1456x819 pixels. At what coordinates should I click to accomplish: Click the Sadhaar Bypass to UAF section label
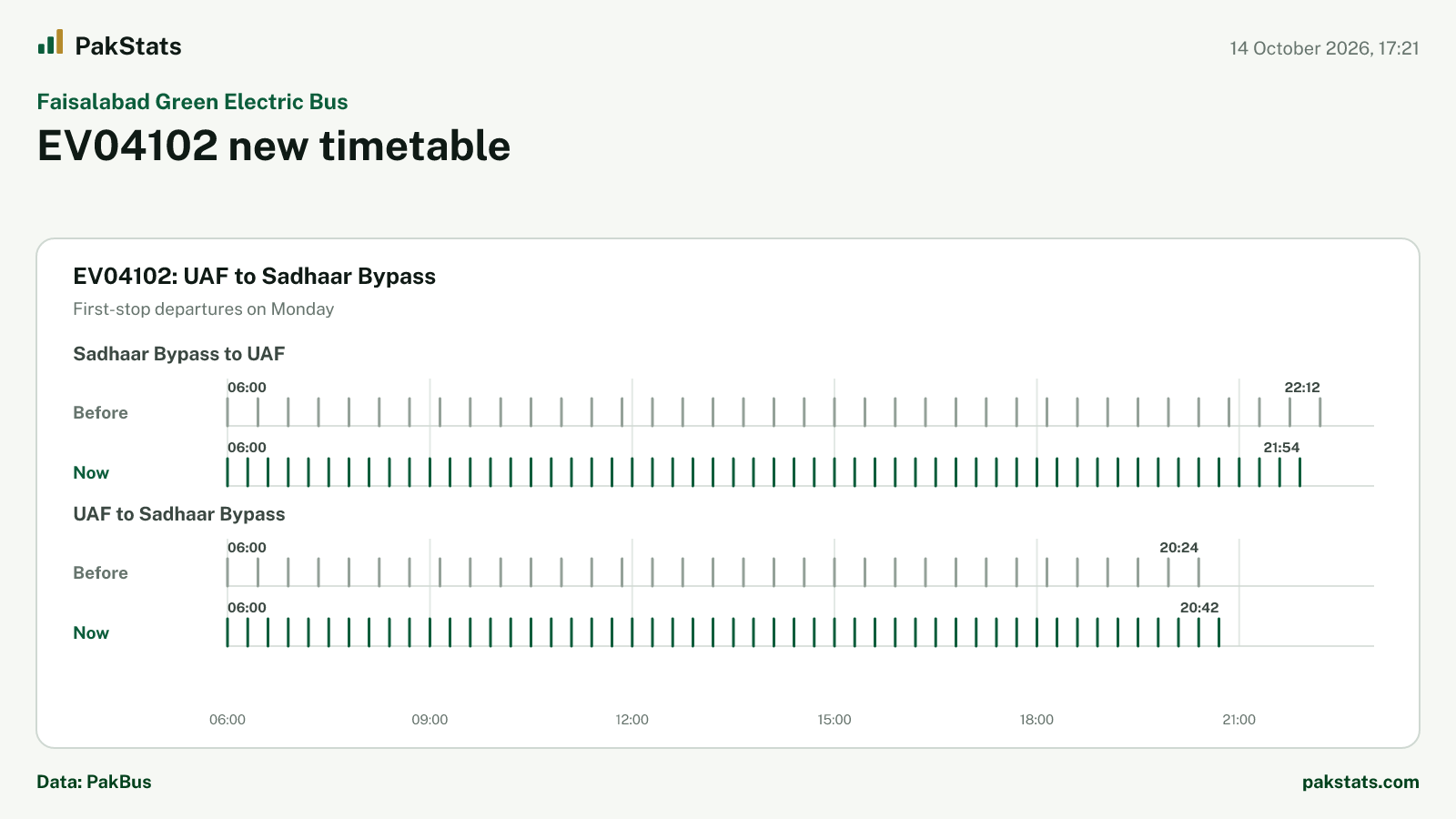[178, 354]
